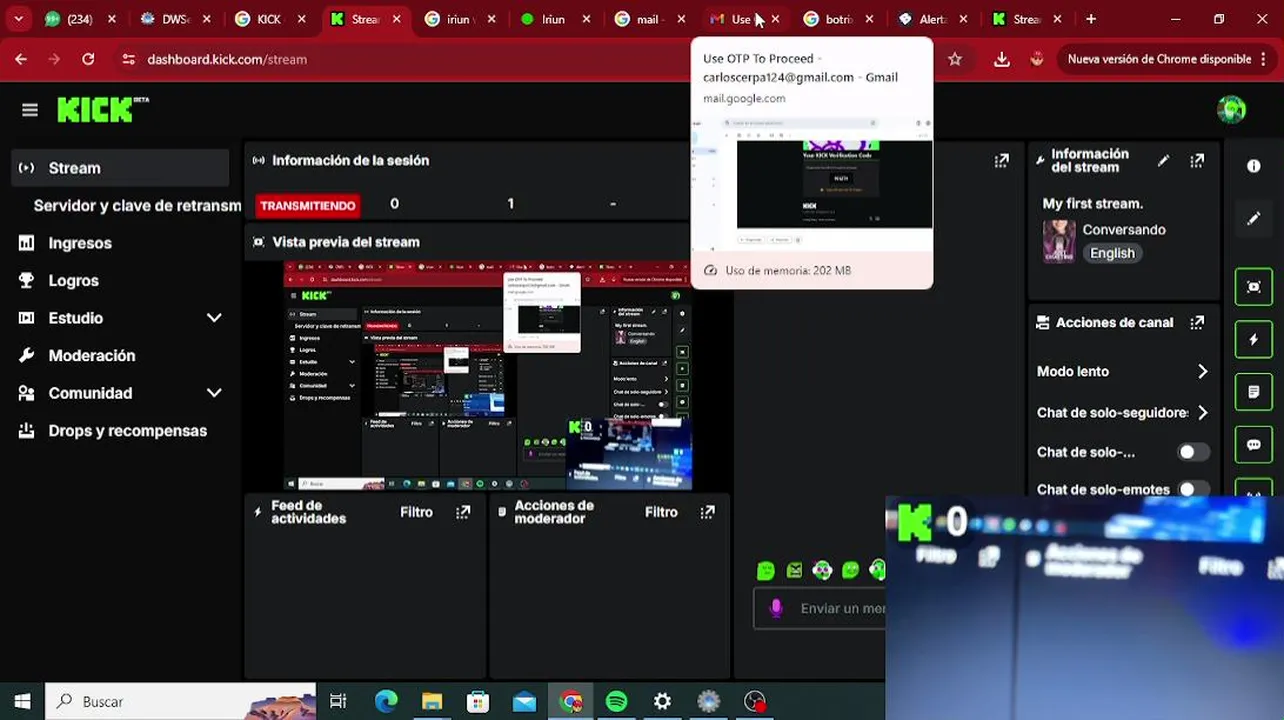This screenshot has height=720, width=1284.
Task: Pop out the chat panel via its top arrow icon
Action: [1001, 160]
